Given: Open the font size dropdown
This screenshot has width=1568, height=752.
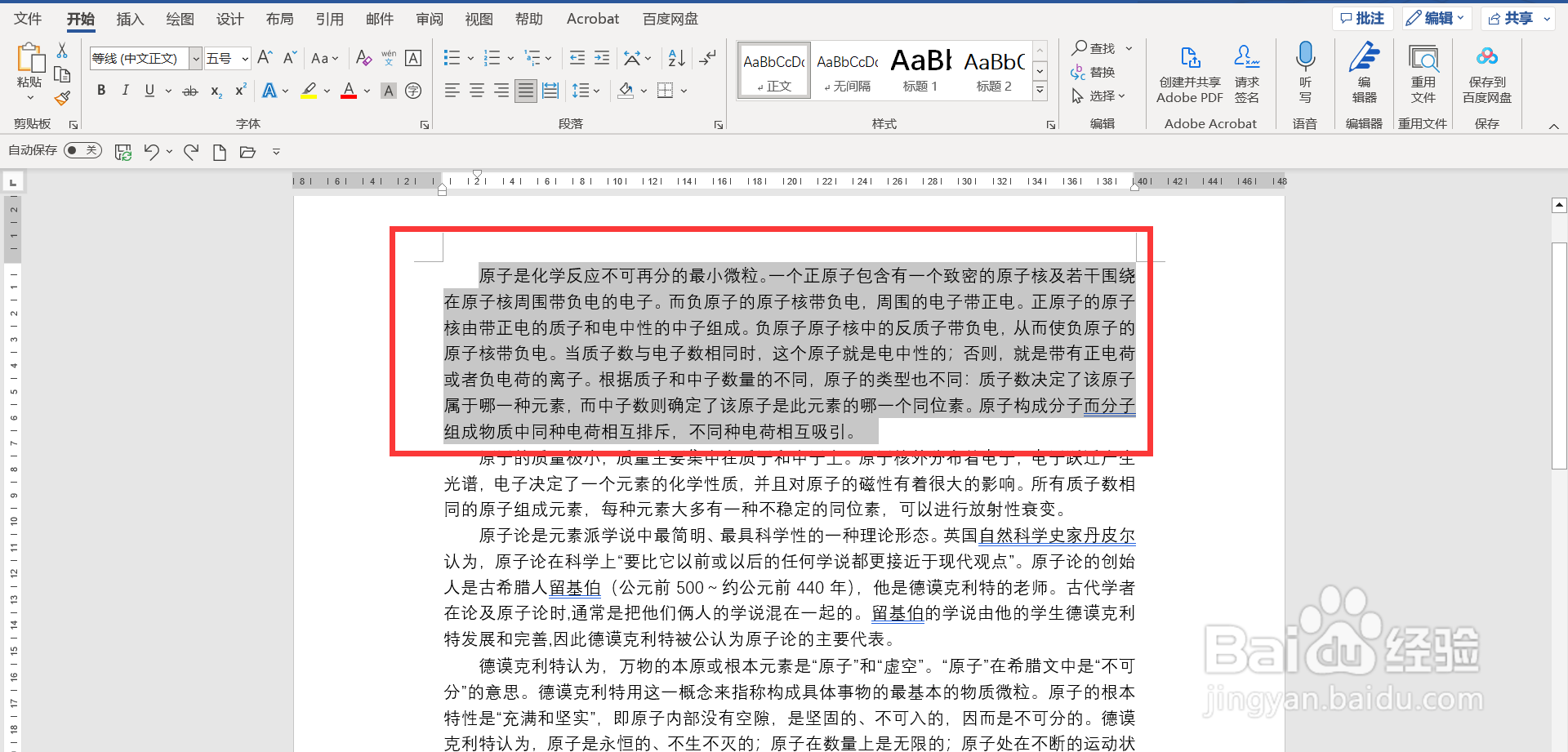Looking at the screenshot, I should 245,58.
